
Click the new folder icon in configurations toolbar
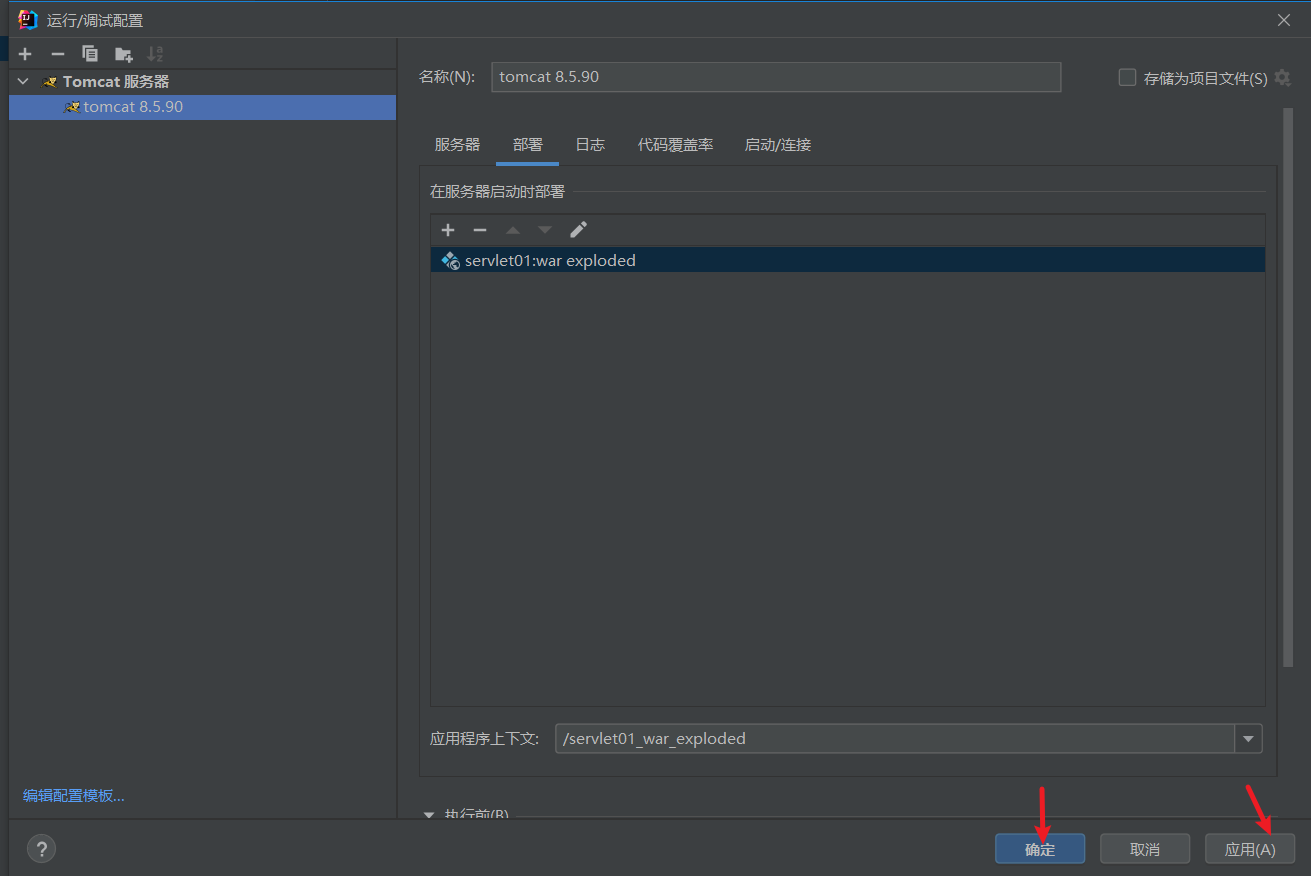pyautogui.click(x=123, y=54)
